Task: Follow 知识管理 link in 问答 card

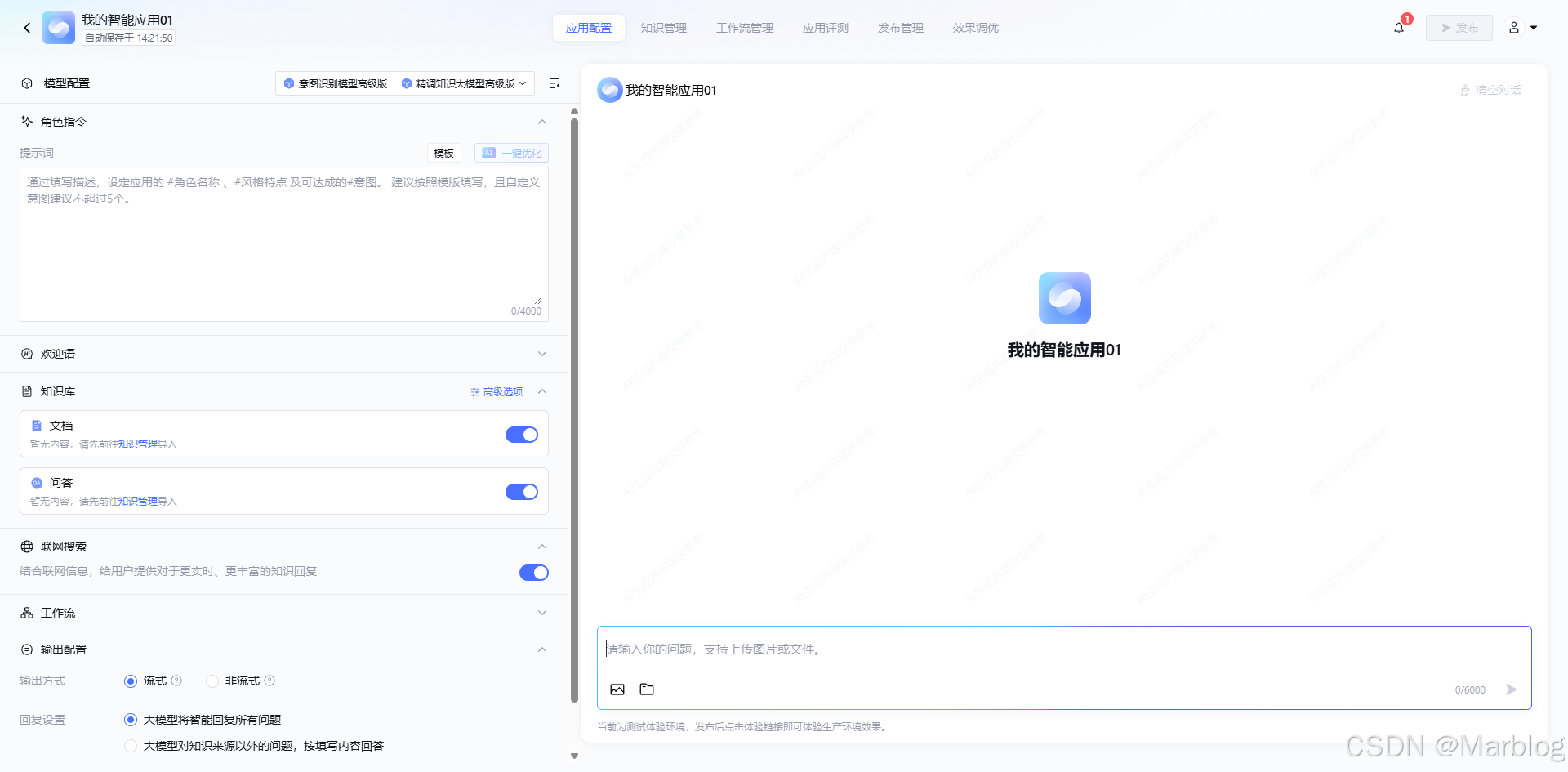Action: 138,502
